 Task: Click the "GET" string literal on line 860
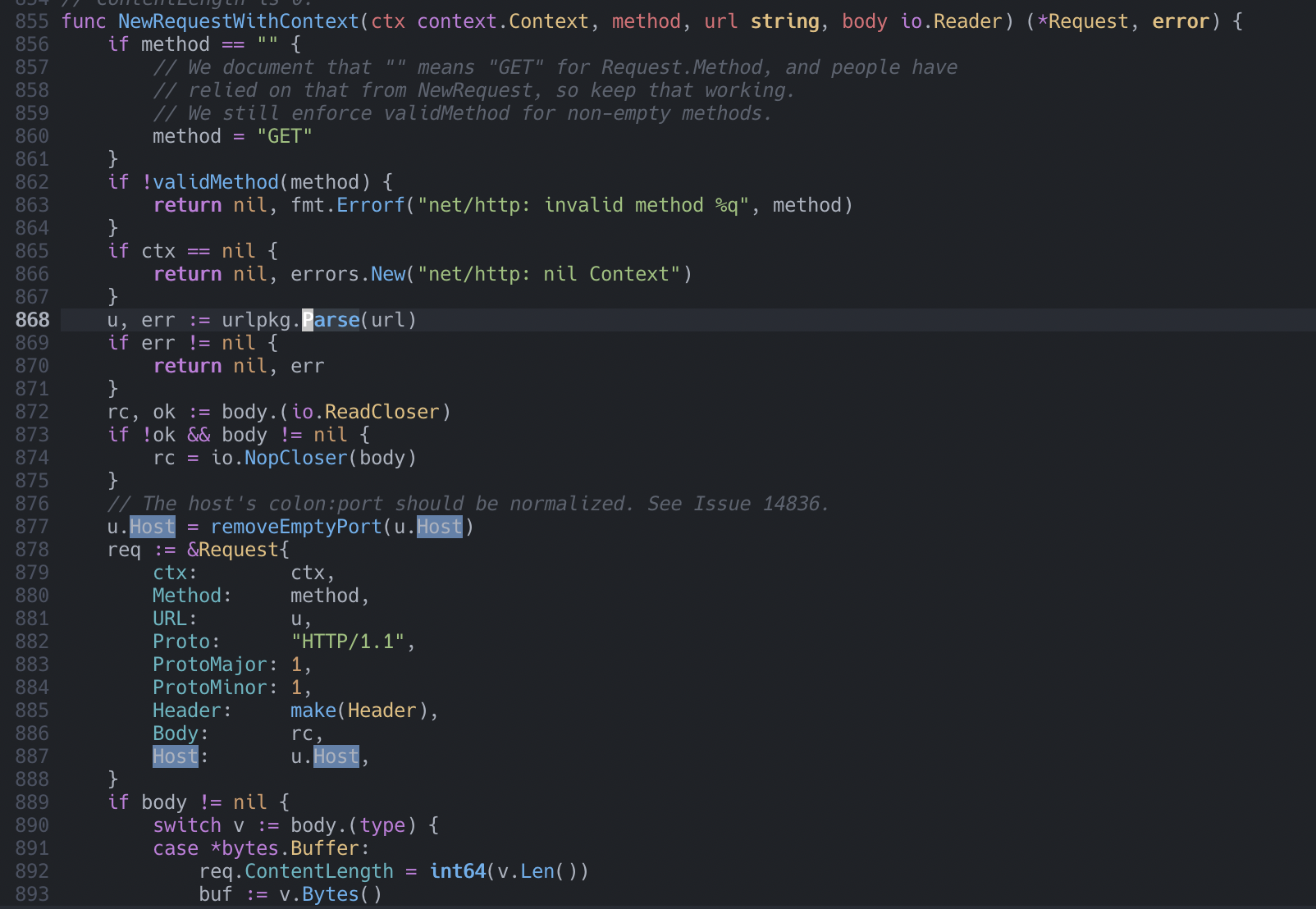tap(286, 135)
